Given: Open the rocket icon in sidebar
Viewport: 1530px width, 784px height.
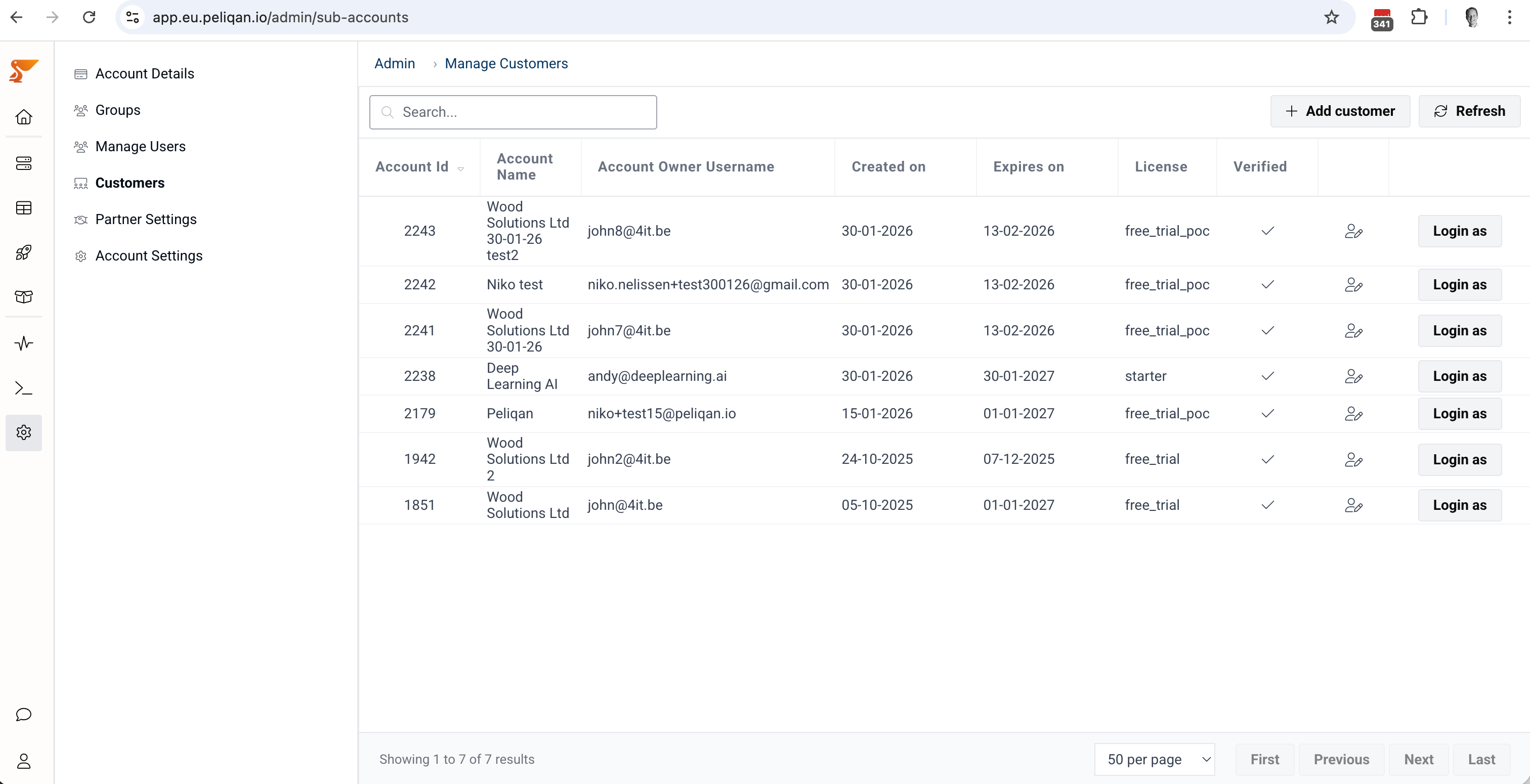Looking at the screenshot, I should tap(24, 252).
